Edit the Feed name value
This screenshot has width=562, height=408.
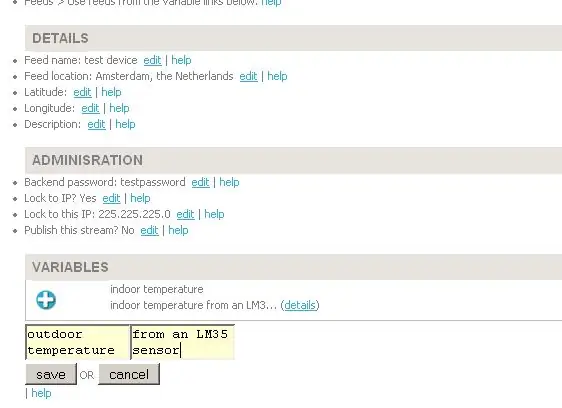point(152,60)
